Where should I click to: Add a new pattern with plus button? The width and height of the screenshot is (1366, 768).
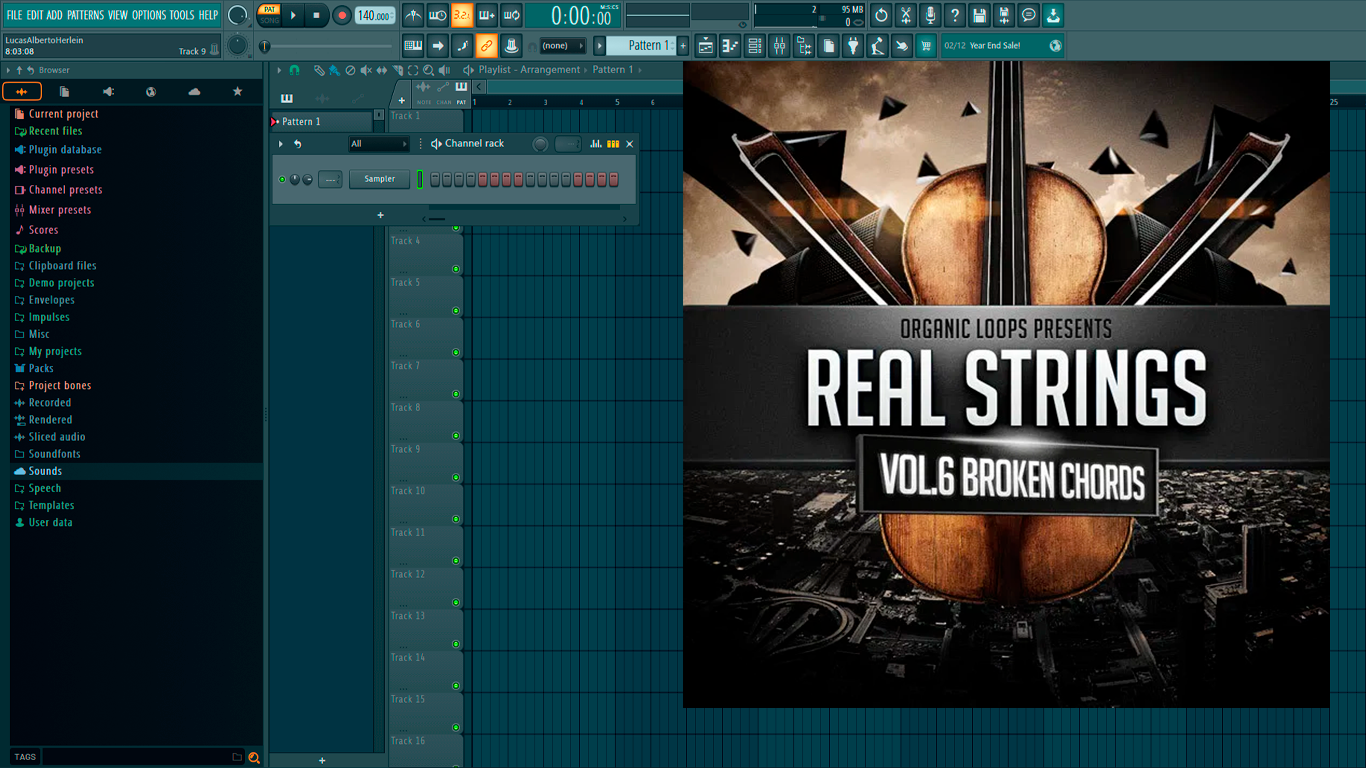pyautogui.click(x=683, y=45)
